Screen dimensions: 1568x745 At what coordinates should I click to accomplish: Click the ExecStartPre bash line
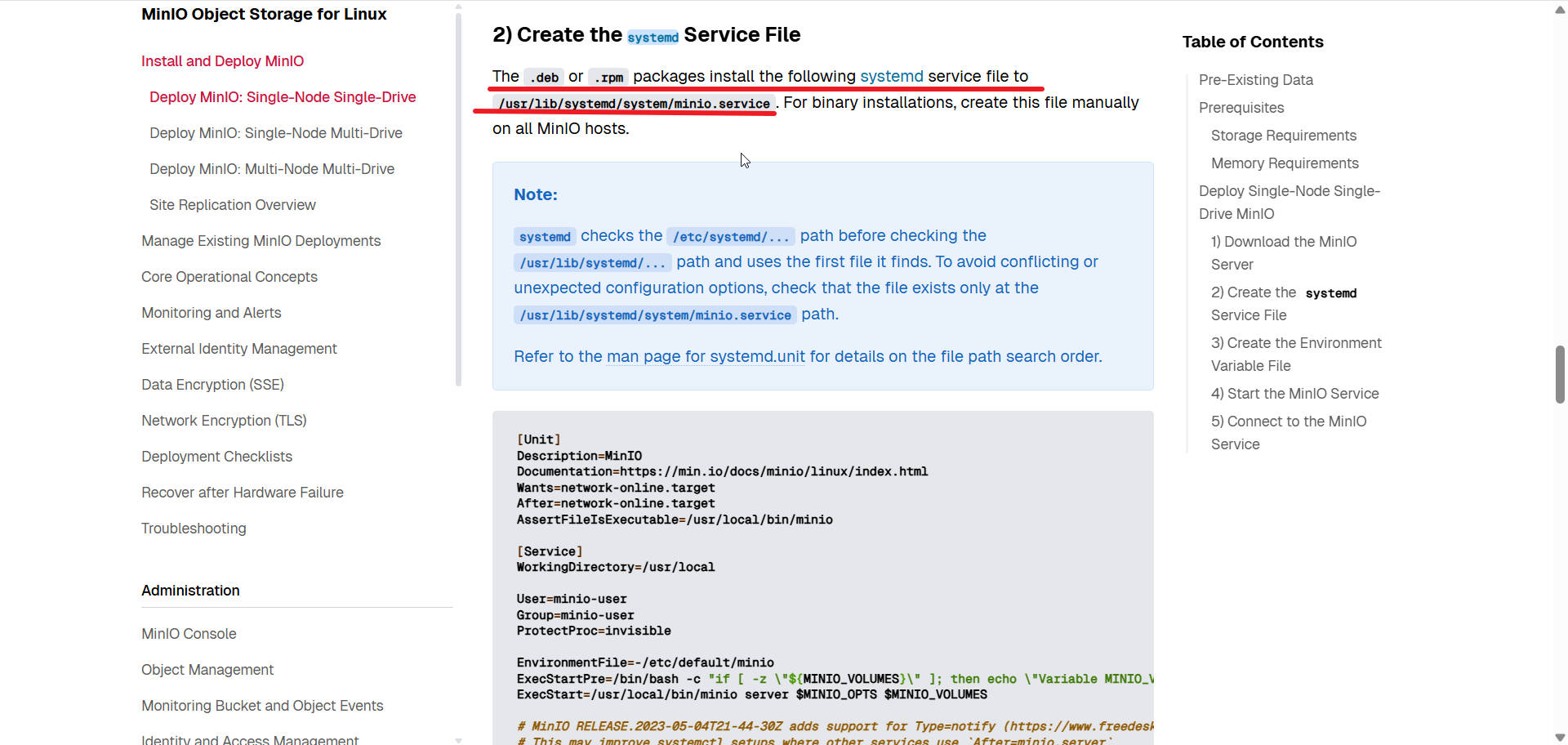[x=834, y=679]
